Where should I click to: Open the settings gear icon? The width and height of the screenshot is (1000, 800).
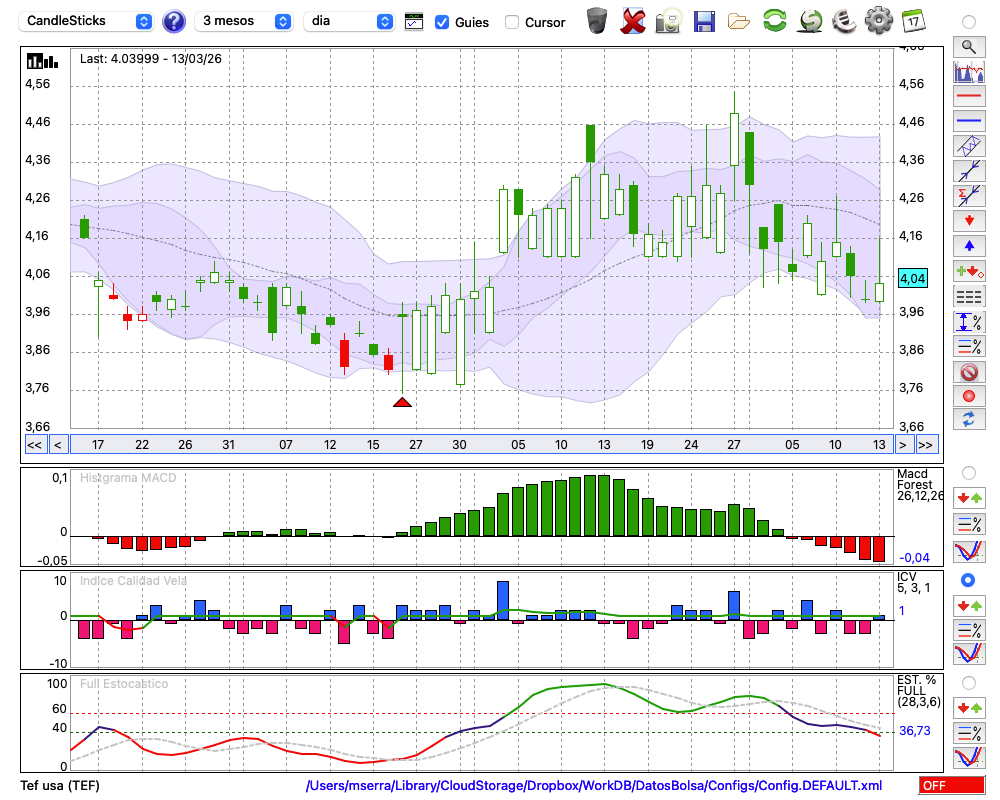tap(878, 21)
